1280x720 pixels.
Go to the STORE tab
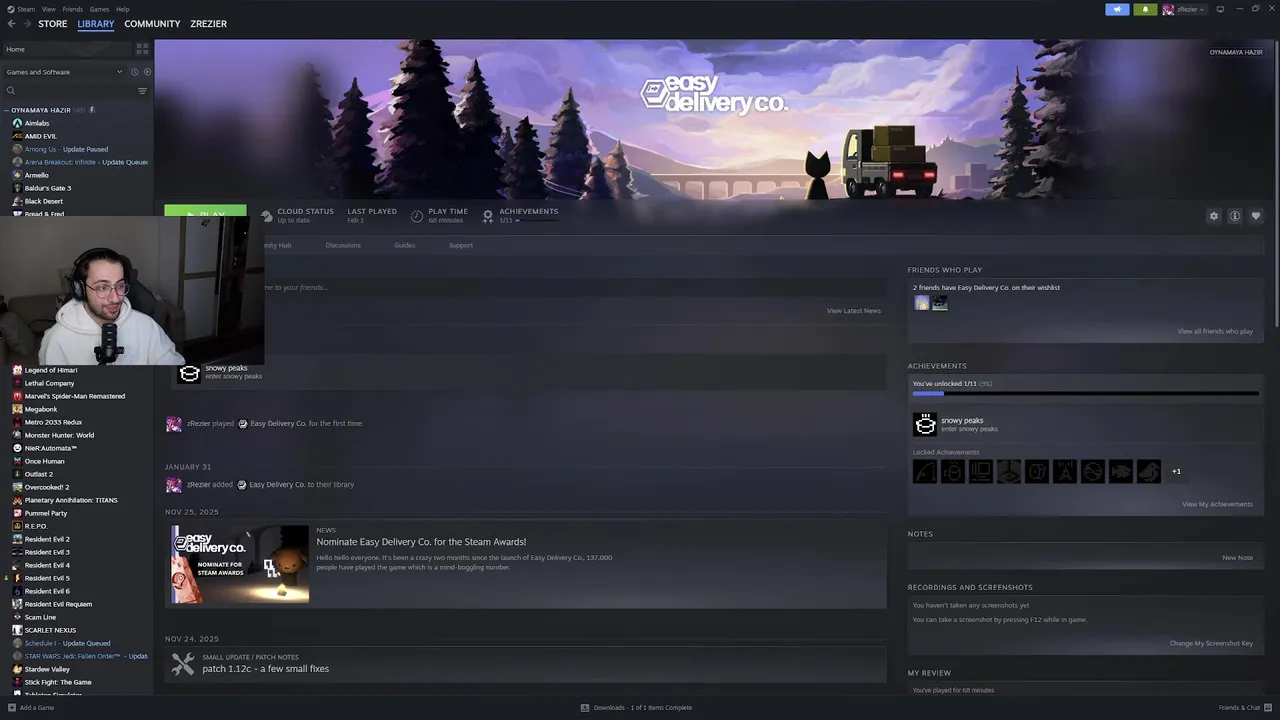[x=53, y=24]
